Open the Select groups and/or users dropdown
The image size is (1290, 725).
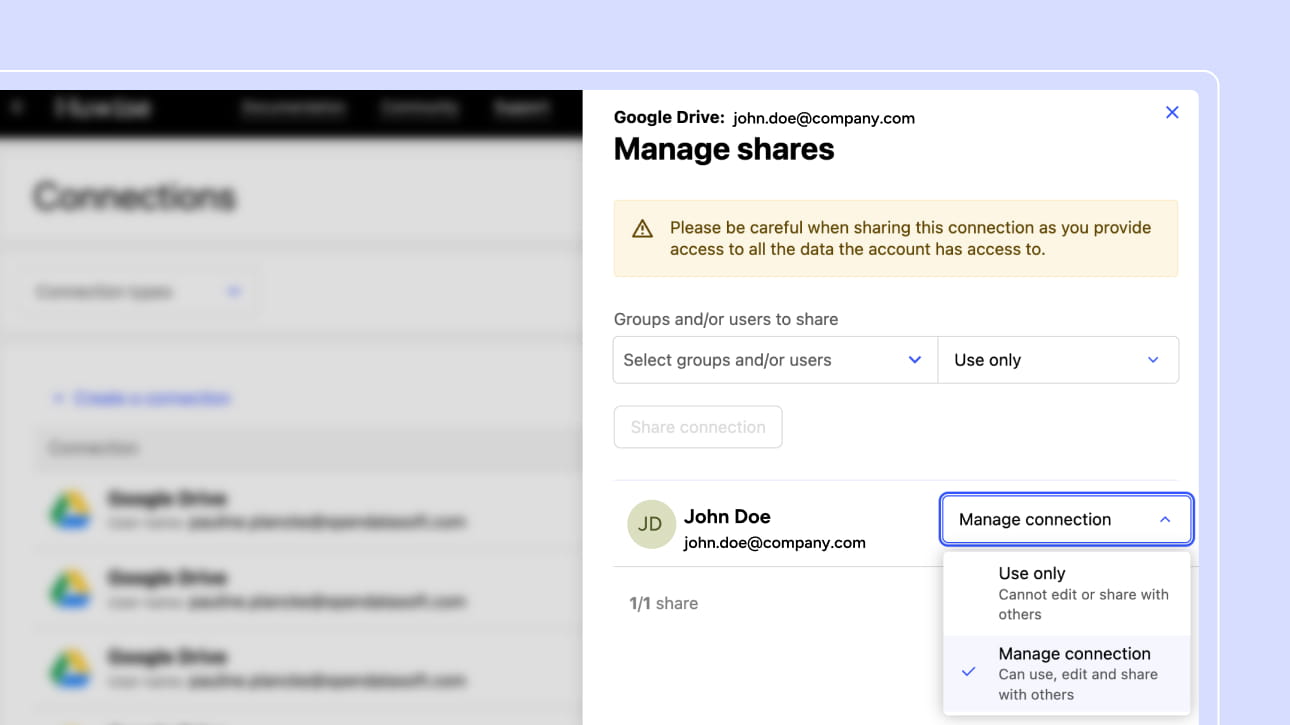coord(774,360)
